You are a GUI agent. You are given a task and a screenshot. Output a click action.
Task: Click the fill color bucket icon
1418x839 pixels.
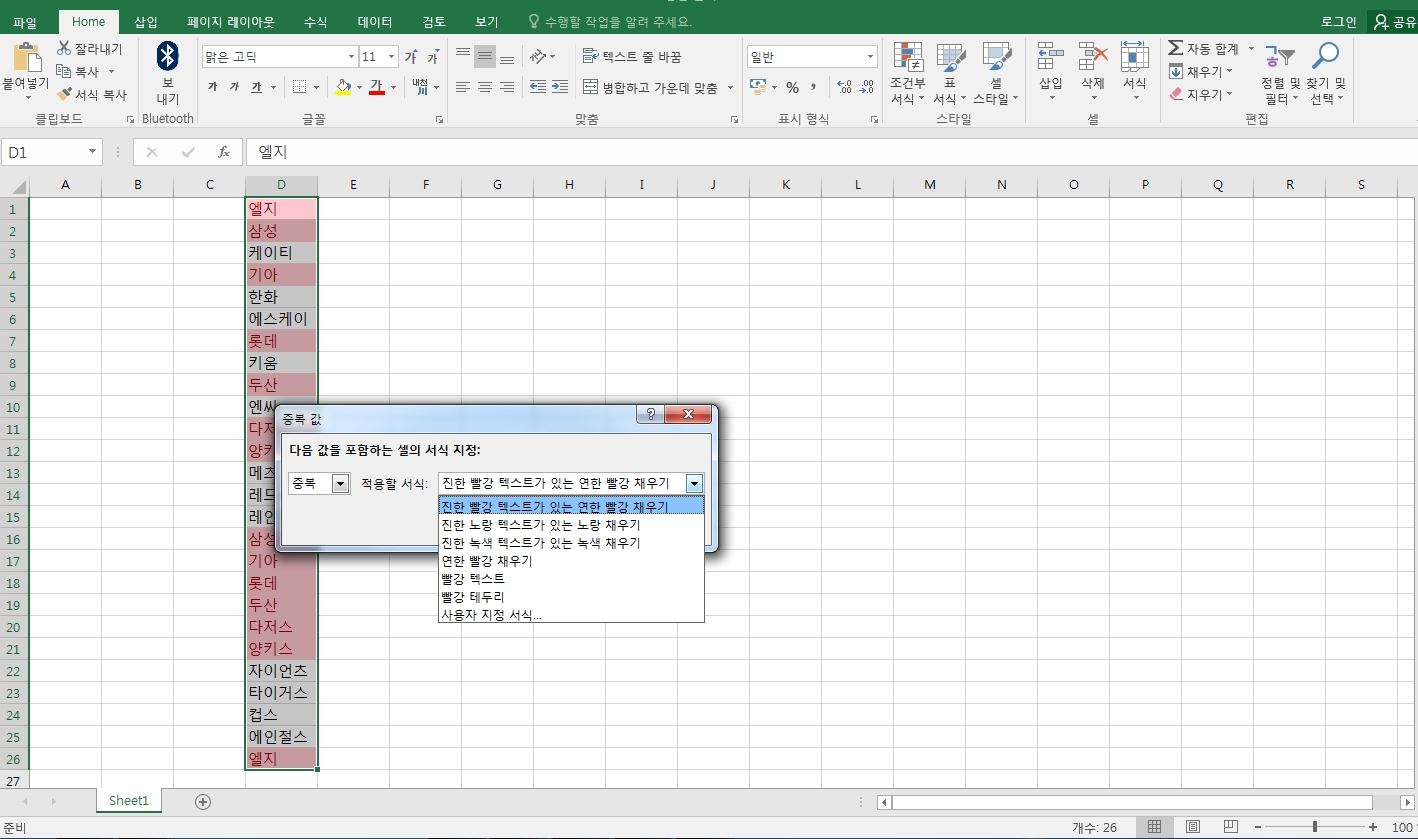tap(344, 87)
